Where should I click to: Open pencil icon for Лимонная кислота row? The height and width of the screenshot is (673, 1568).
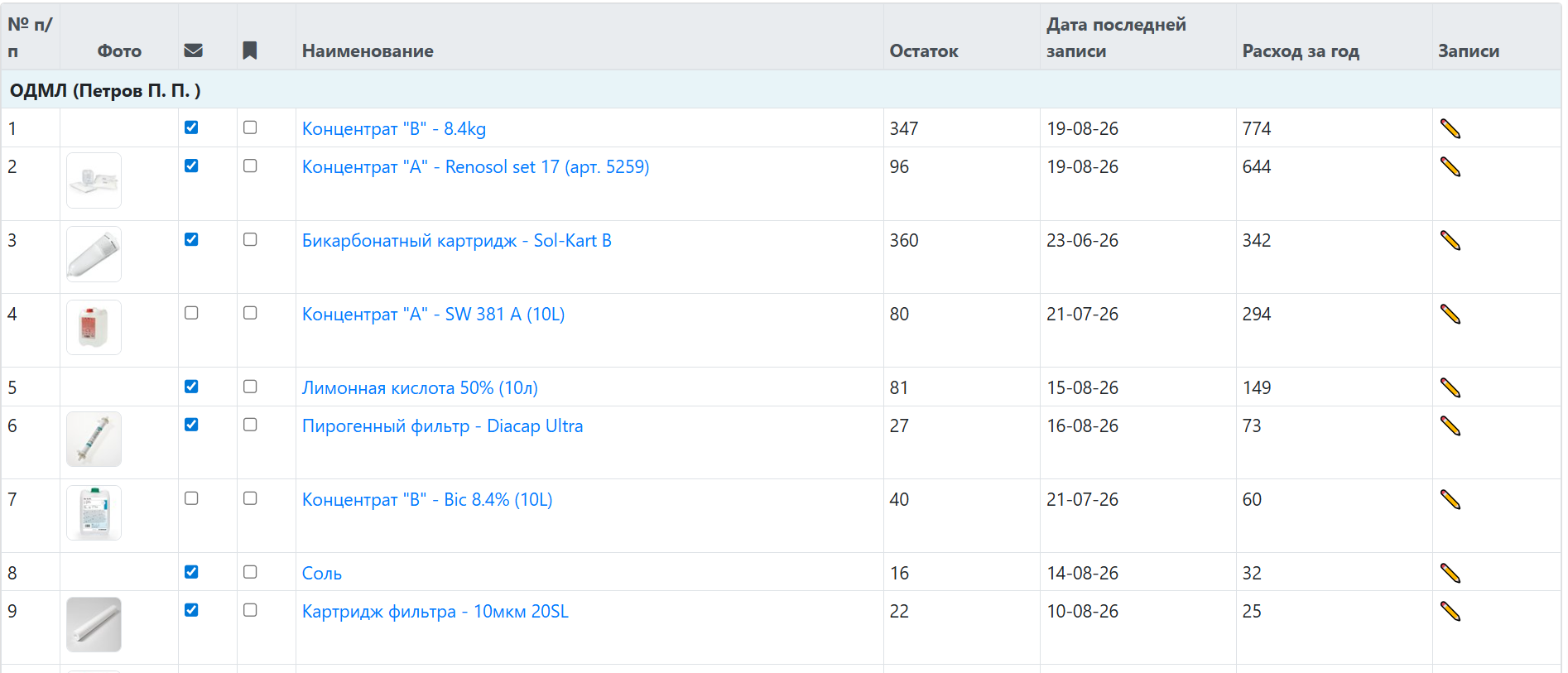[1450, 387]
